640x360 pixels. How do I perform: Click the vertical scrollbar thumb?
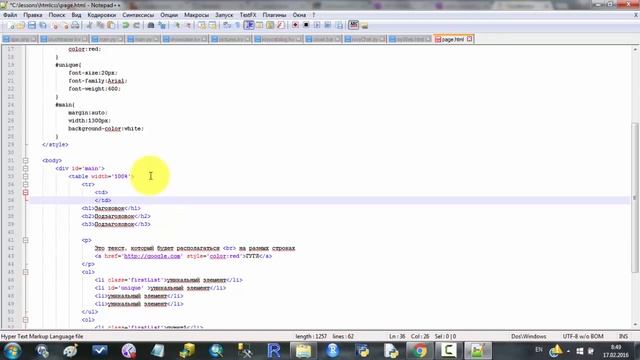point(635,198)
